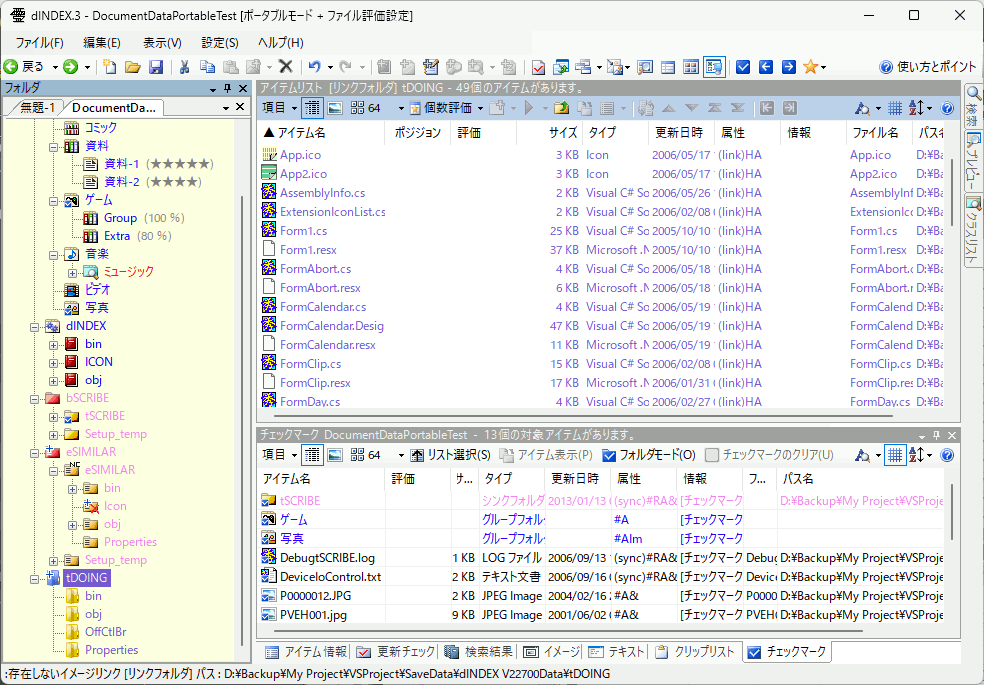Switch to the 更新チェック bottom tab
984x685 pixels.
tap(397, 652)
